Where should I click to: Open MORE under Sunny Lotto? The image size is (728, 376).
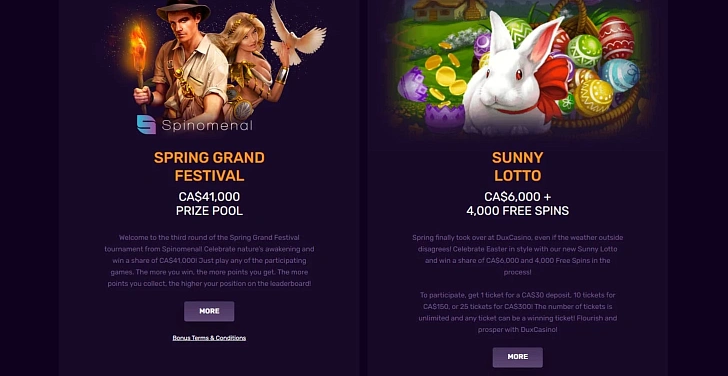pos(518,357)
